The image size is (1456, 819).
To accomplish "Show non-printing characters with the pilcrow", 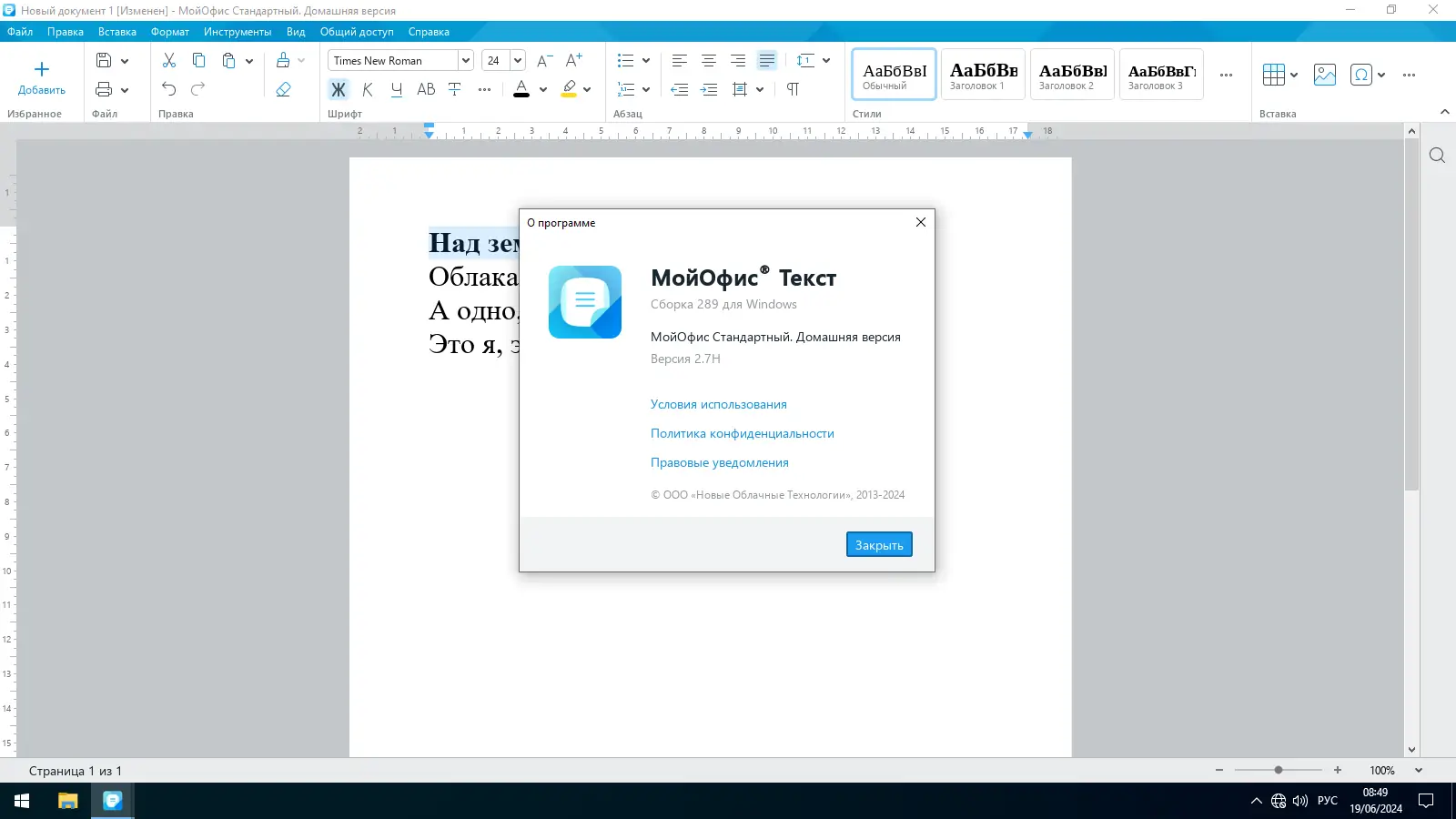I will (x=793, y=89).
